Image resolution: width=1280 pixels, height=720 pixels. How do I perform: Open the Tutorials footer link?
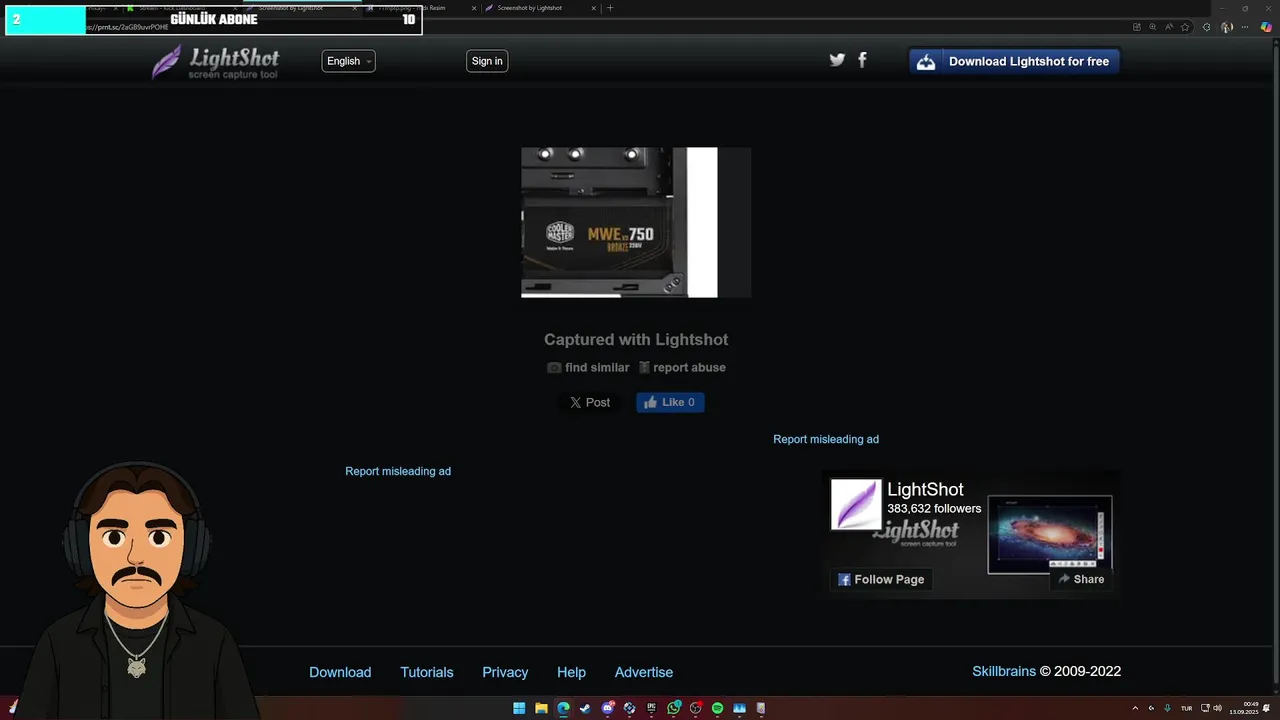click(427, 672)
